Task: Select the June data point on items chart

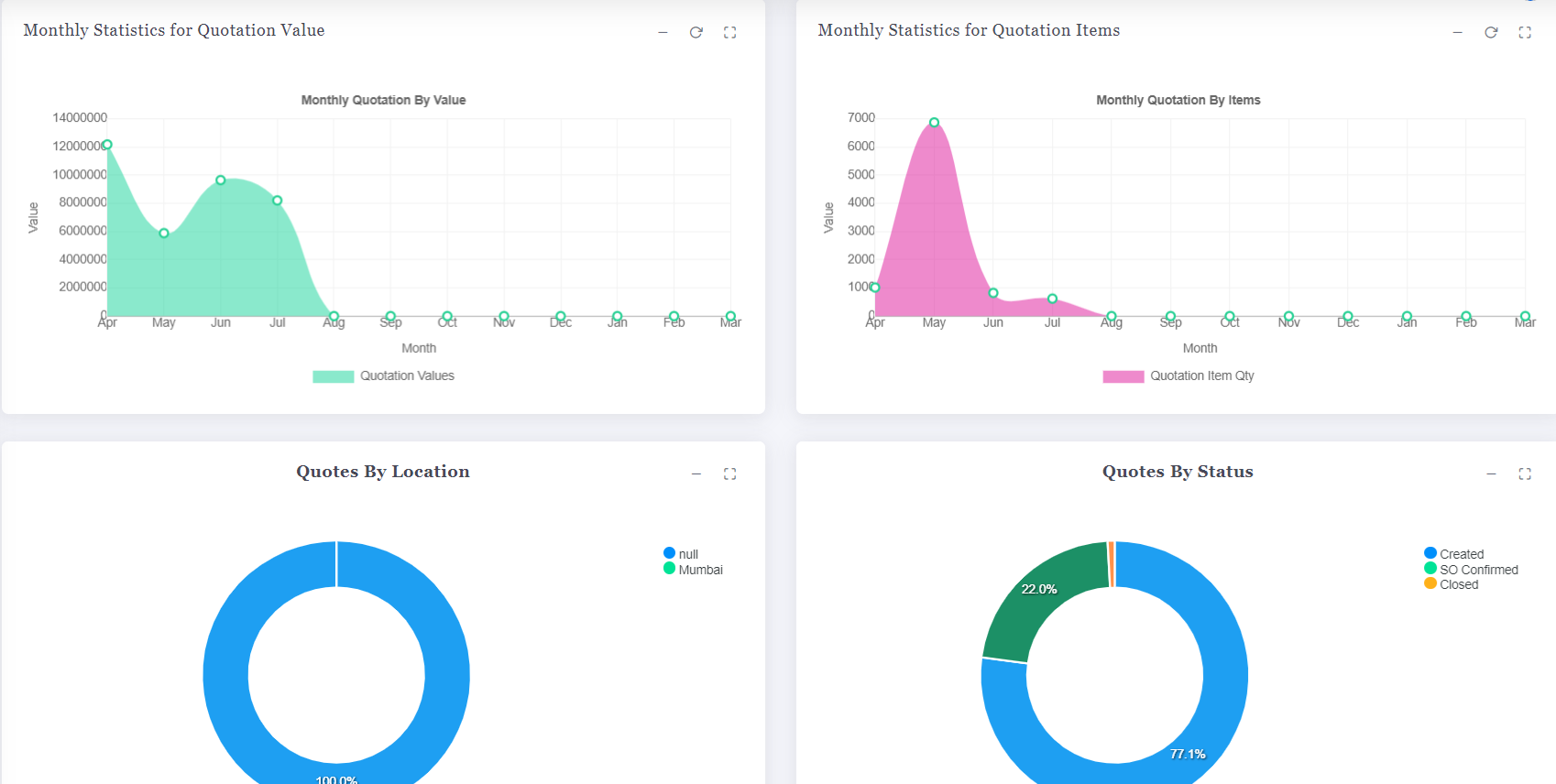Action: pyautogui.click(x=993, y=293)
